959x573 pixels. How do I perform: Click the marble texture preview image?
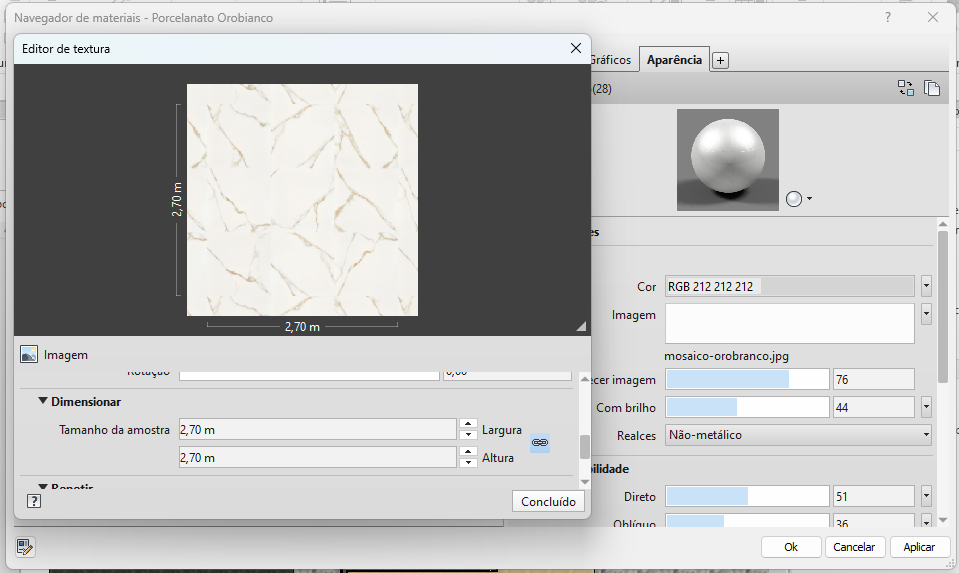coord(302,200)
